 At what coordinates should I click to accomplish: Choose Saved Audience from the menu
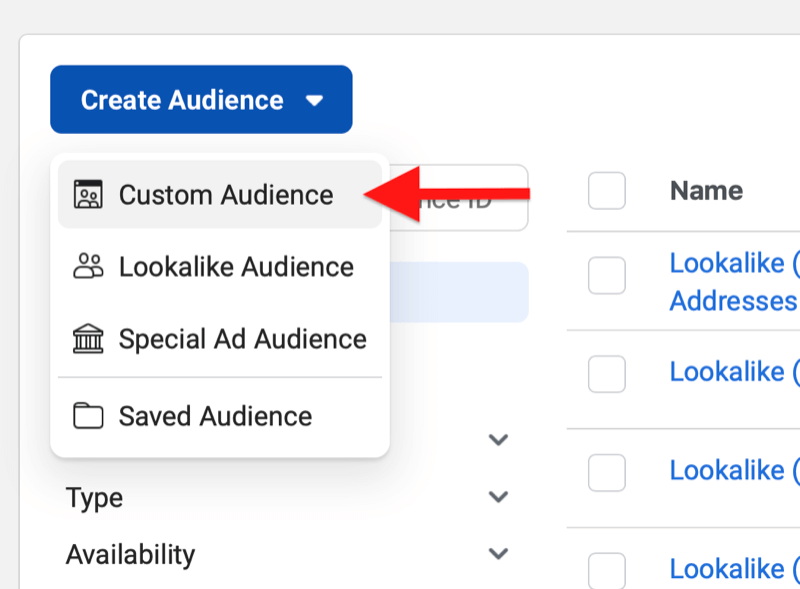pyautogui.click(x=215, y=416)
